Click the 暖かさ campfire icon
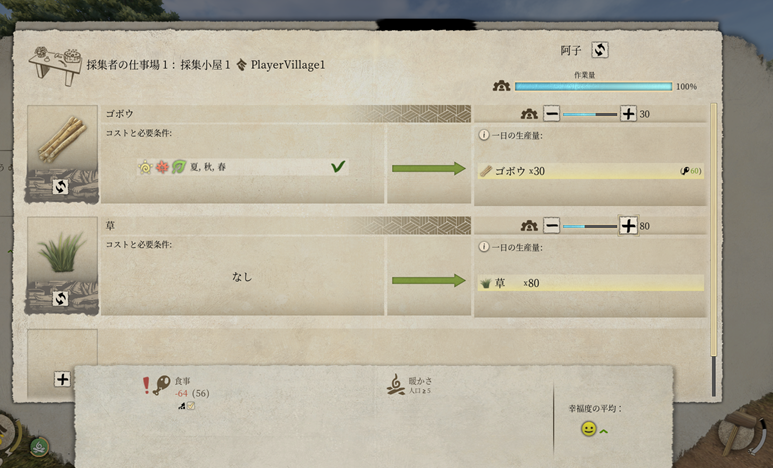The height and width of the screenshot is (468, 773). click(395, 385)
